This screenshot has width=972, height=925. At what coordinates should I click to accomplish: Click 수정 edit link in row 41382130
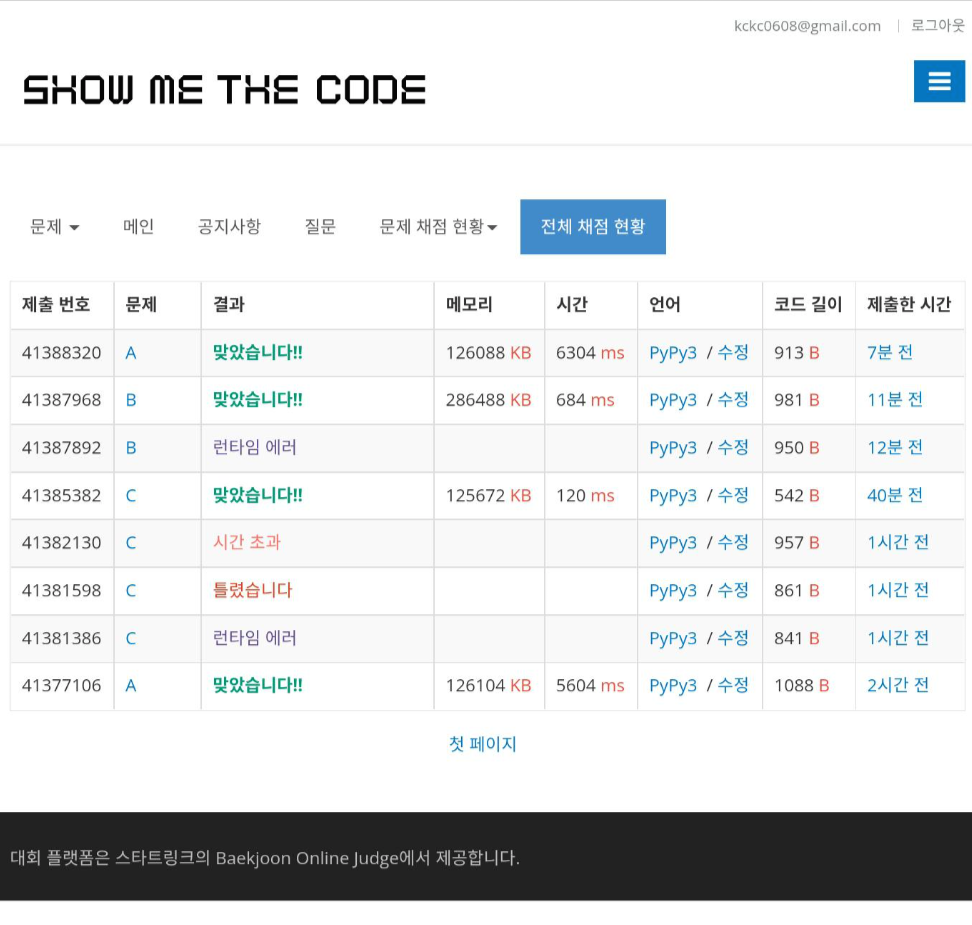click(x=733, y=542)
